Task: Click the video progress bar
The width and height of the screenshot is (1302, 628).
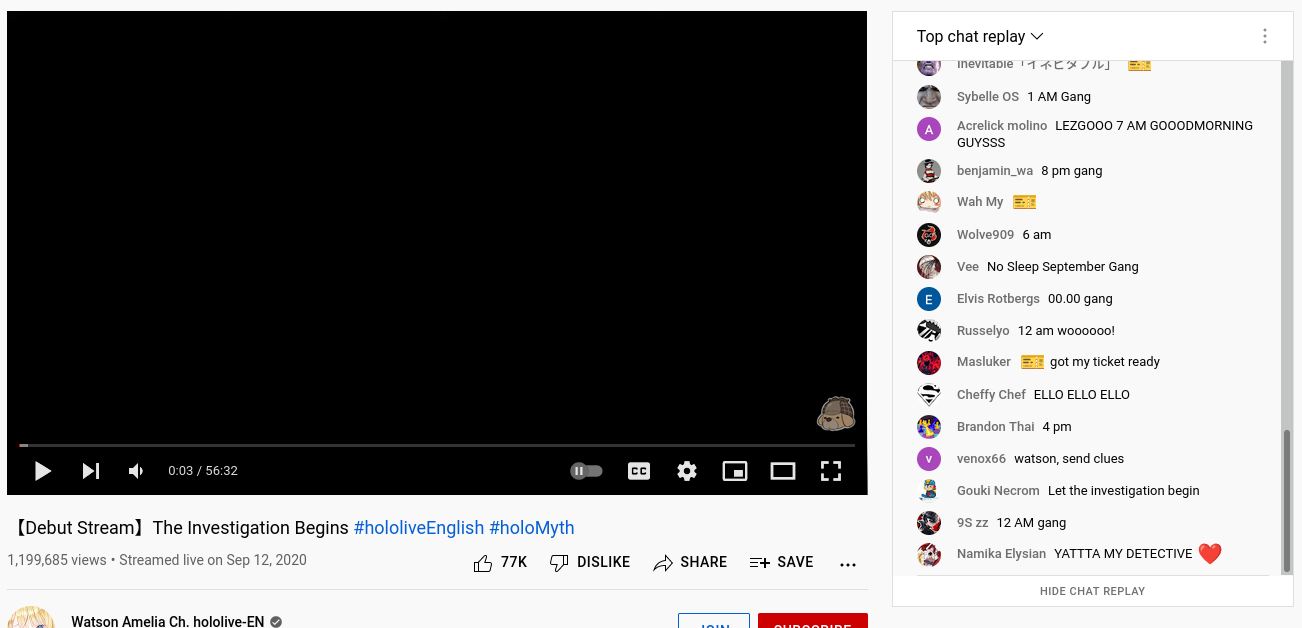Action: tap(437, 445)
